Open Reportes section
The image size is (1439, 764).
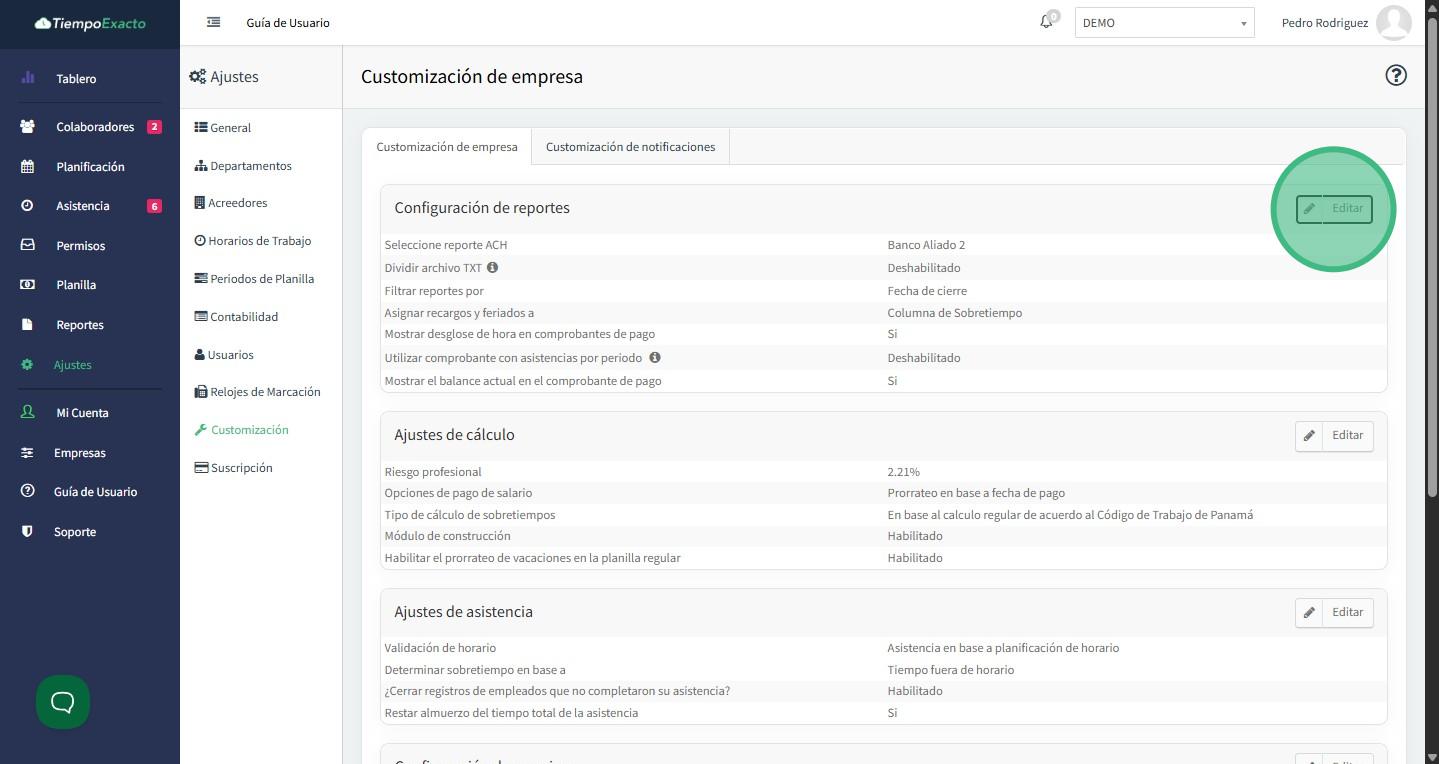(x=80, y=325)
